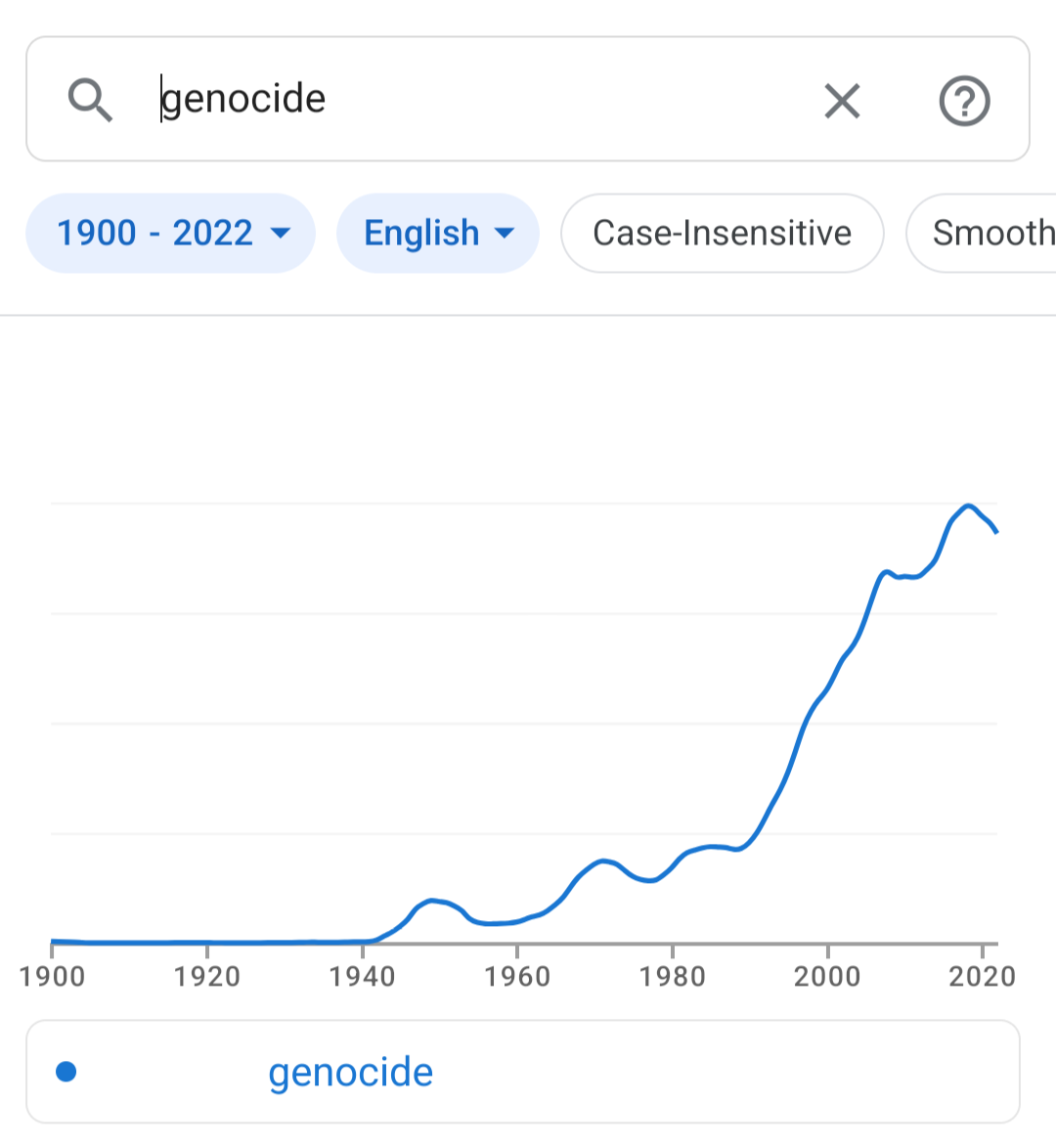The image size is (1056, 1148).
Task: Click the 2020 year axis label
Action: 982,977
